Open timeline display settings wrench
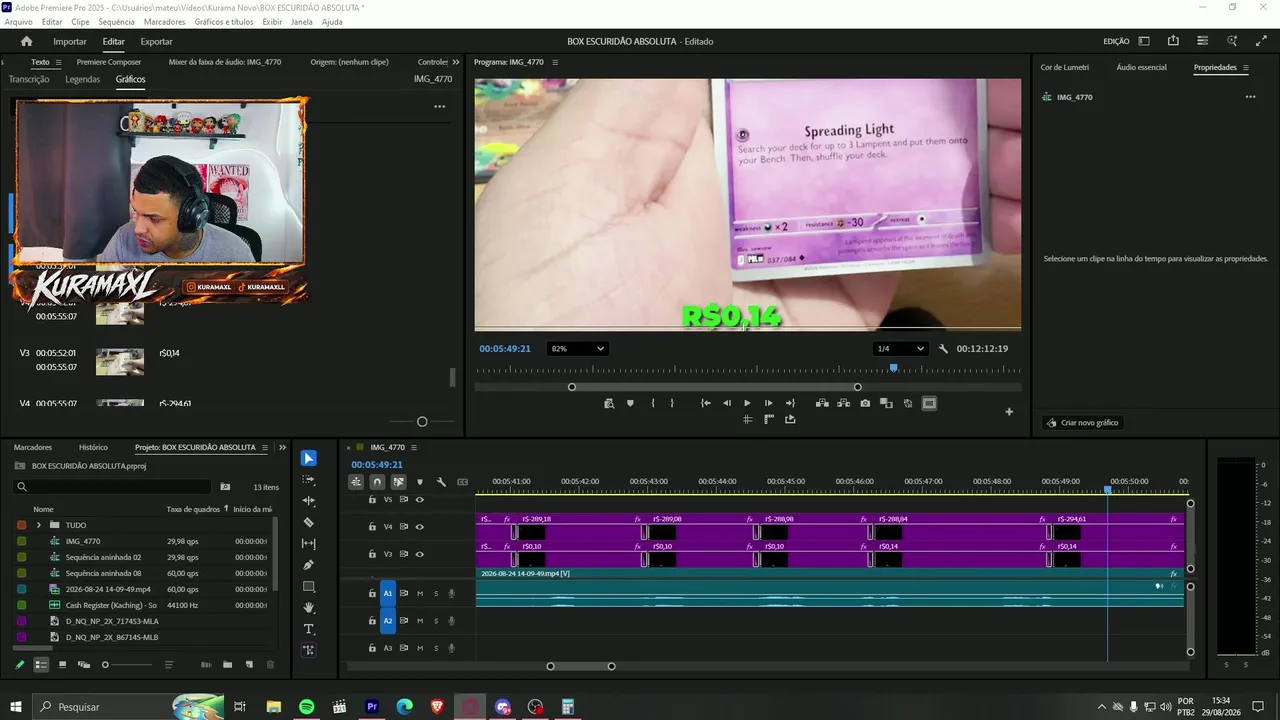The image size is (1280, 720). (441, 482)
